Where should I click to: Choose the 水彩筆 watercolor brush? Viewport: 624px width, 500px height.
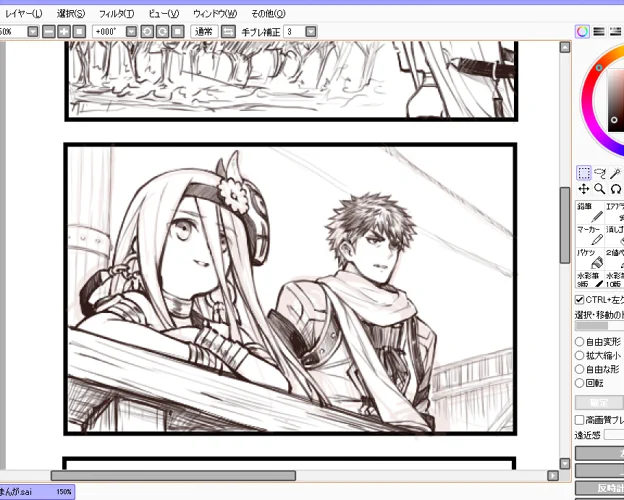coord(590,279)
